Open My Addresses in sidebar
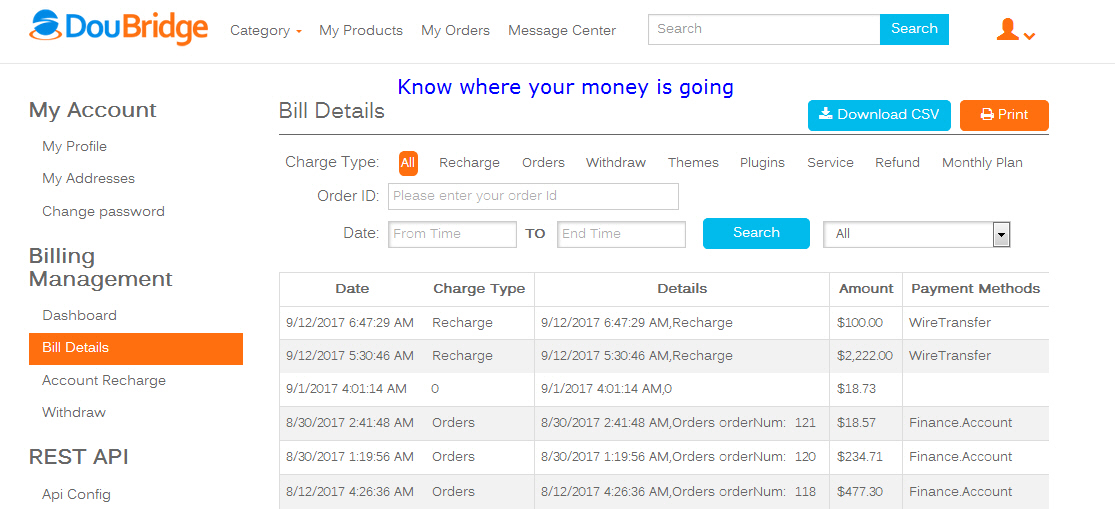The width and height of the screenshot is (1115, 509). (x=88, y=178)
